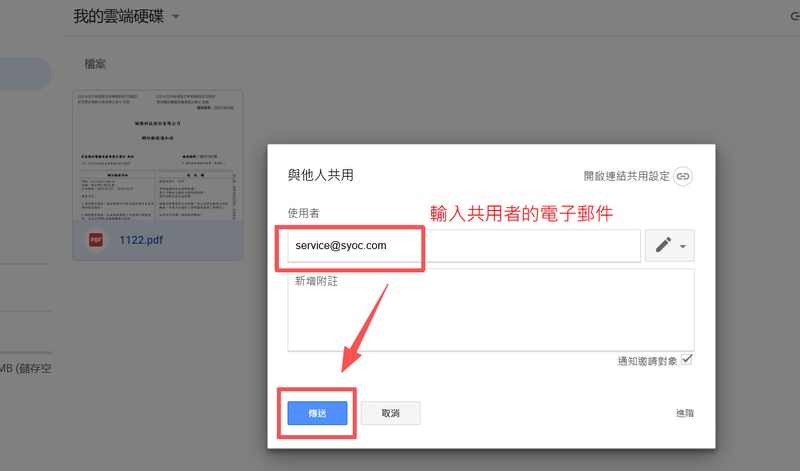Toggle the 通知邀請對象 checkbox

(x=687, y=359)
